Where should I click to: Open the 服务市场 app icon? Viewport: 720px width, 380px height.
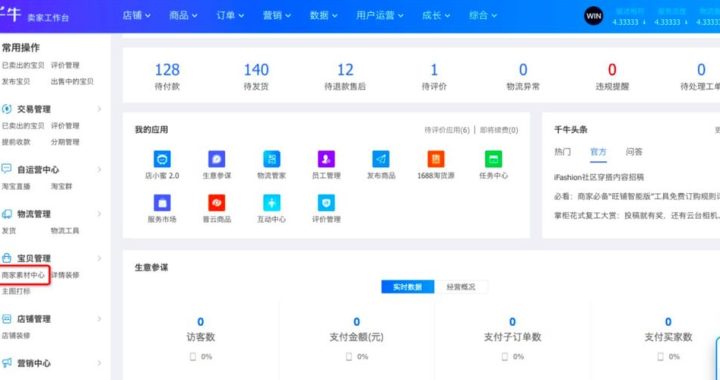[x=162, y=203]
